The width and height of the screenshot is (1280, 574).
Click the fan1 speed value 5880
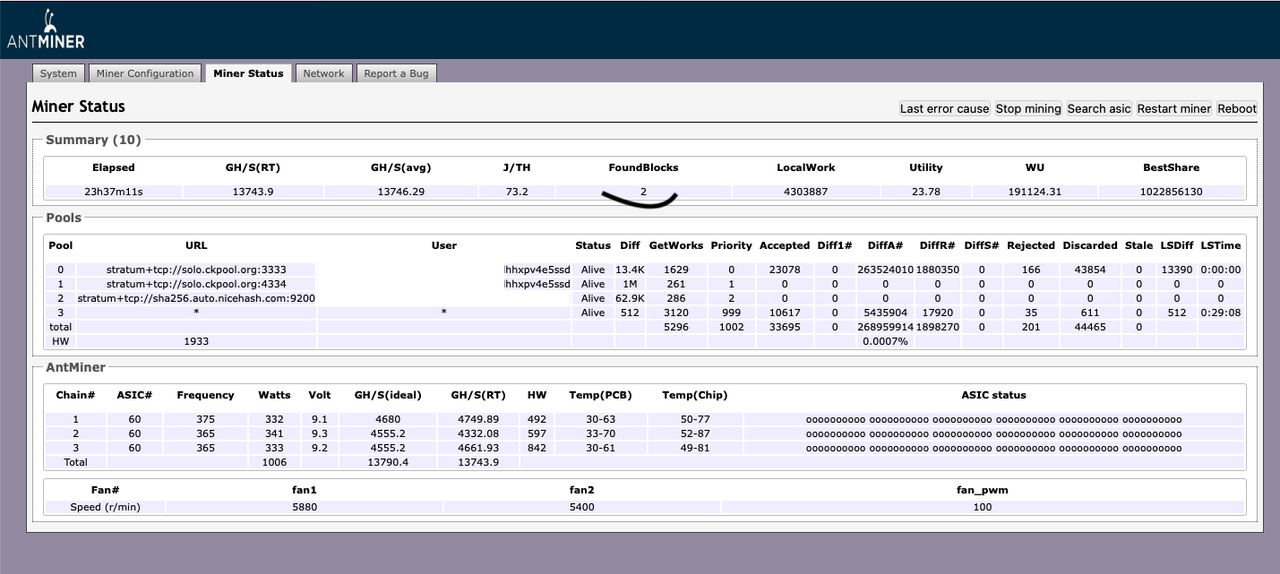304,507
